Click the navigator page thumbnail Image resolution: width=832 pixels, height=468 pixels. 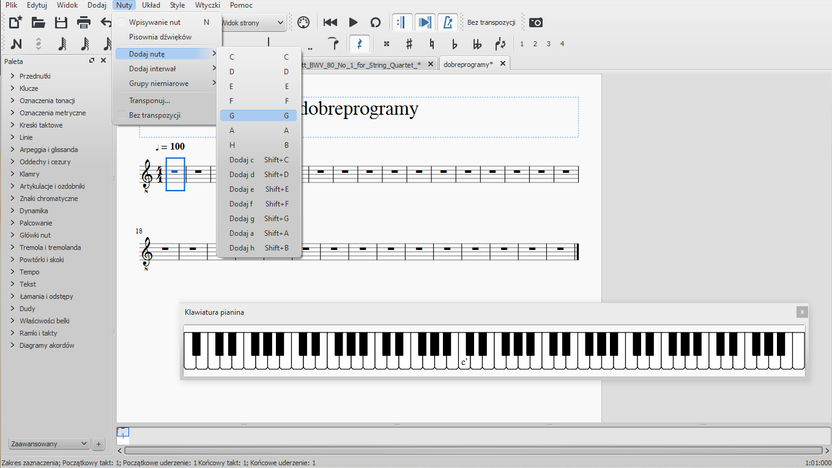tap(123, 433)
